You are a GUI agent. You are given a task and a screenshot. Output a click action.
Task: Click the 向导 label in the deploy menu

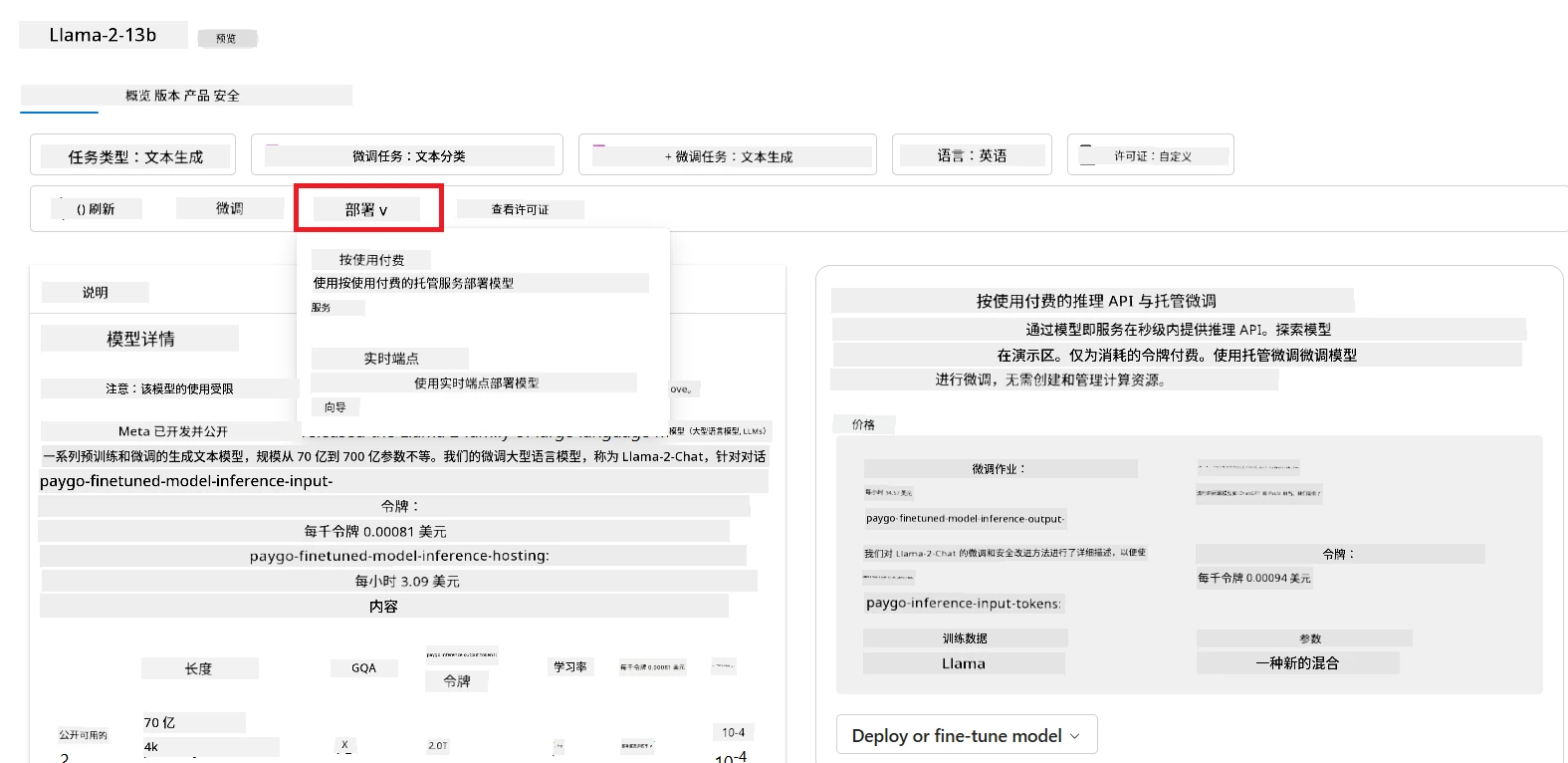[x=336, y=407]
